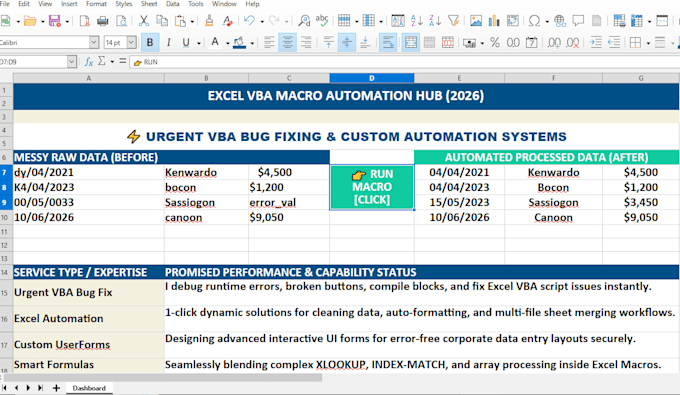Open the Undo history dropdown arrow
The height and width of the screenshot is (395, 680).
tap(262, 21)
